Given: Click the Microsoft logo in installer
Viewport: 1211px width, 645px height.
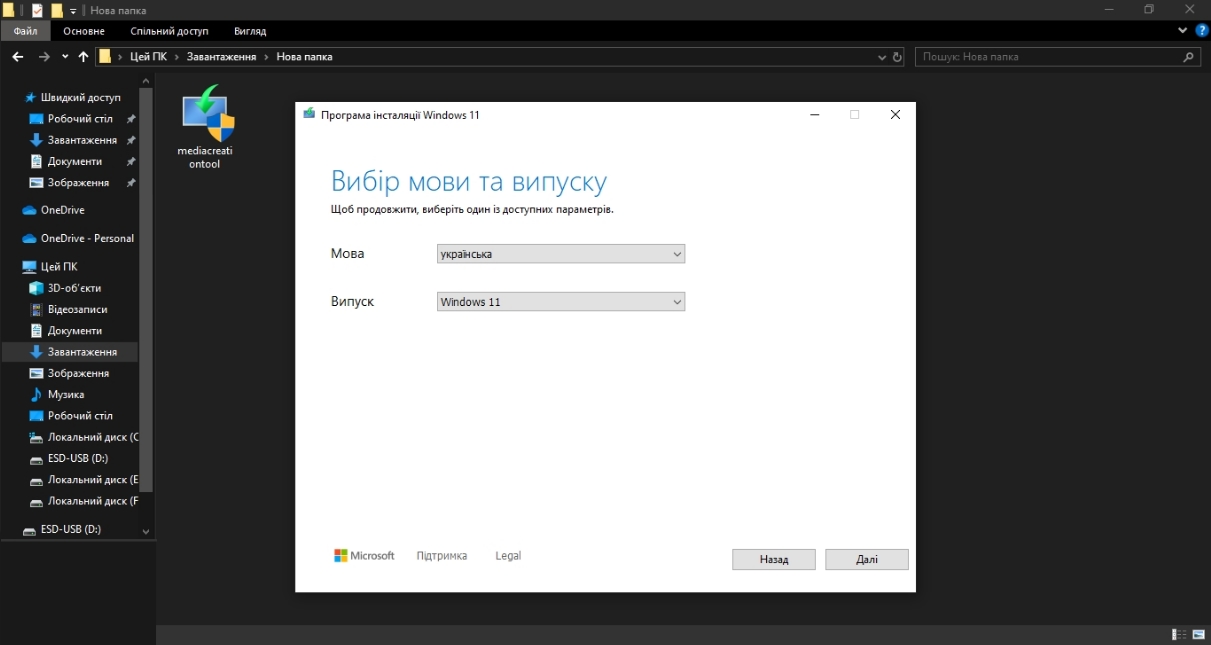Looking at the screenshot, I should pos(364,556).
